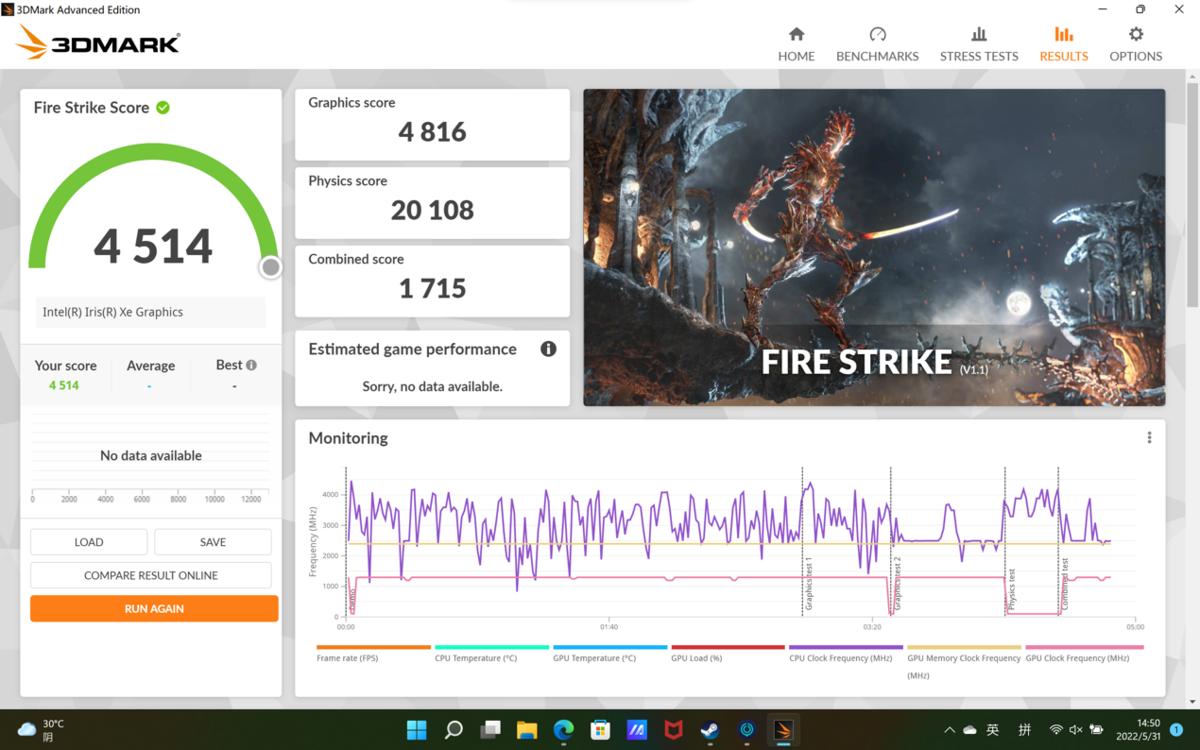Open McAfee from the taskbar

click(672, 730)
